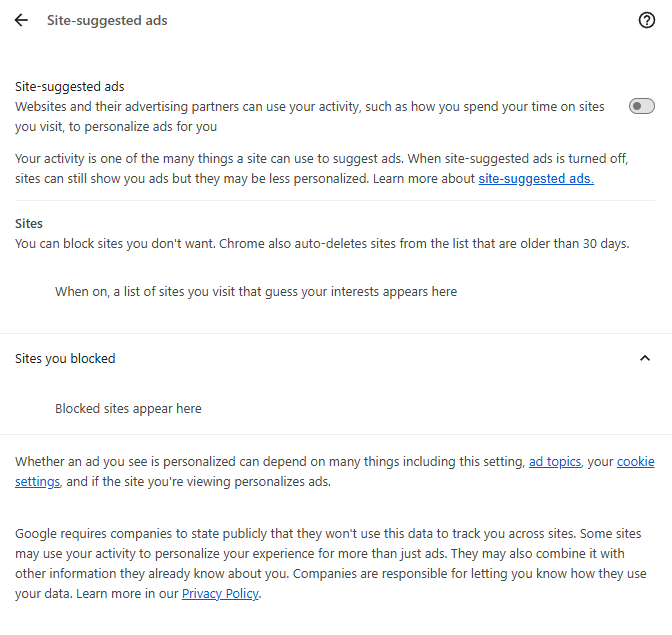Open the help question mark icon
Image resolution: width=672 pixels, height=635 pixels.
pyautogui.click(x=646, y=20)
